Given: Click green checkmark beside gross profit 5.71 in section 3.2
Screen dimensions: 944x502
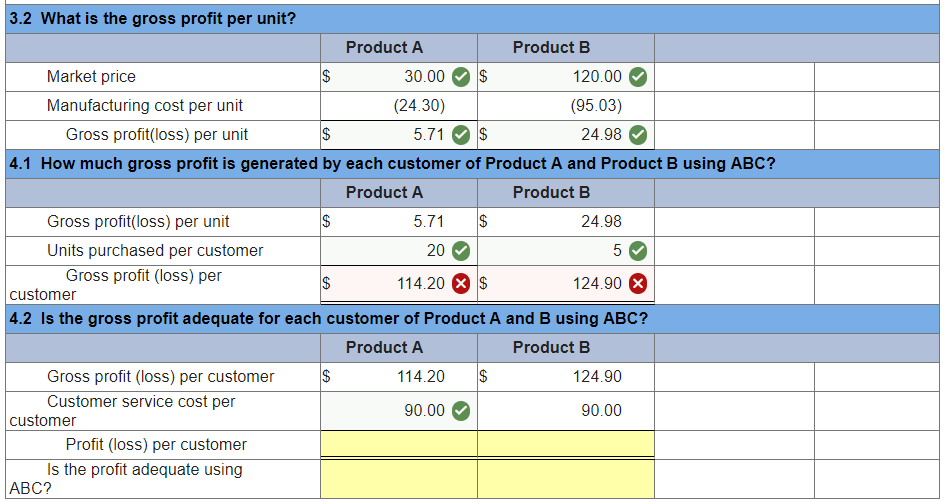Looking at the screenshot, I should pyautogui.click(x=461, y=135).
